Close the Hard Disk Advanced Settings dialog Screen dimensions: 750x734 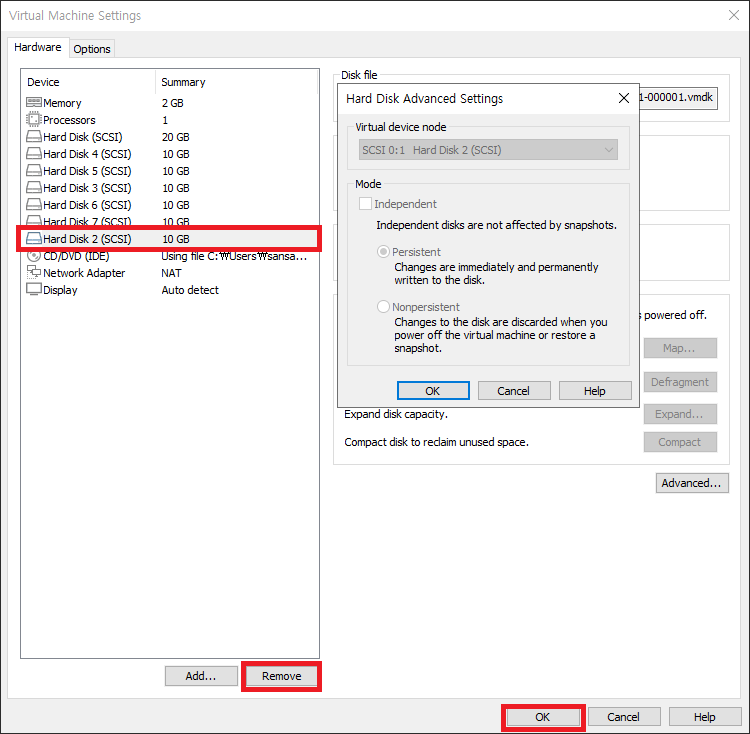[624, 98]
